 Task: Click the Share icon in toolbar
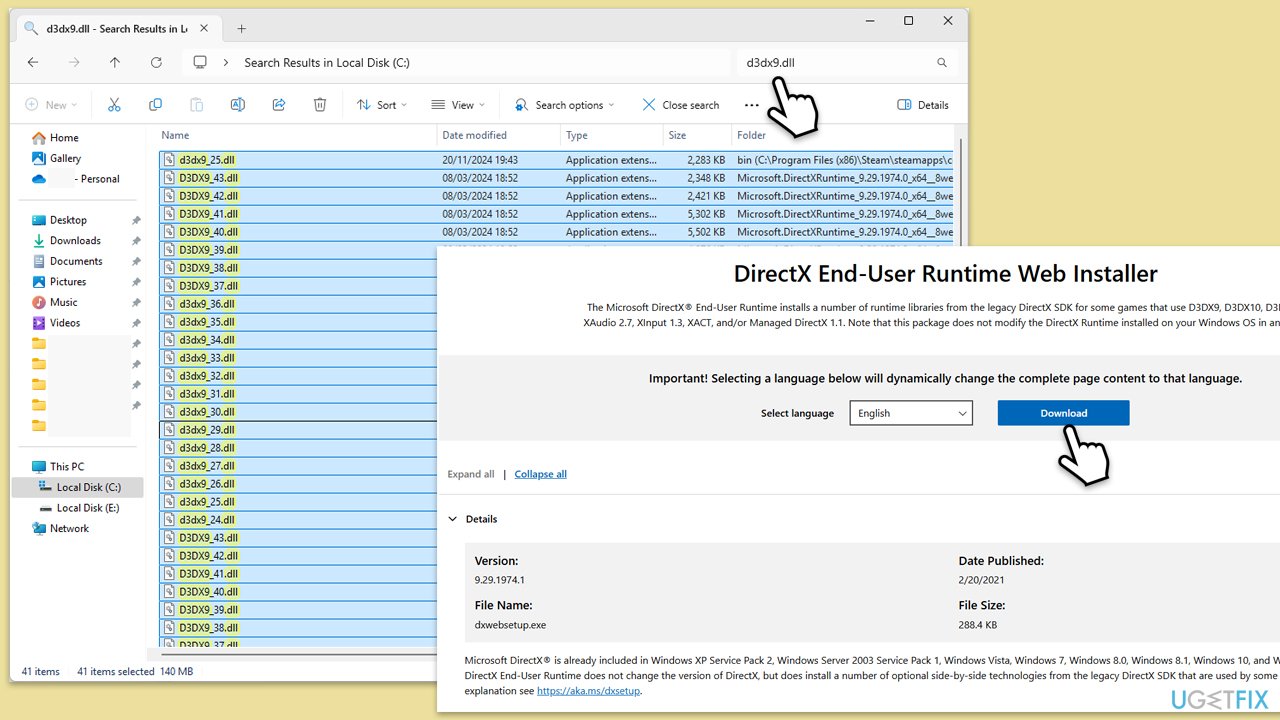coord(279,105)
